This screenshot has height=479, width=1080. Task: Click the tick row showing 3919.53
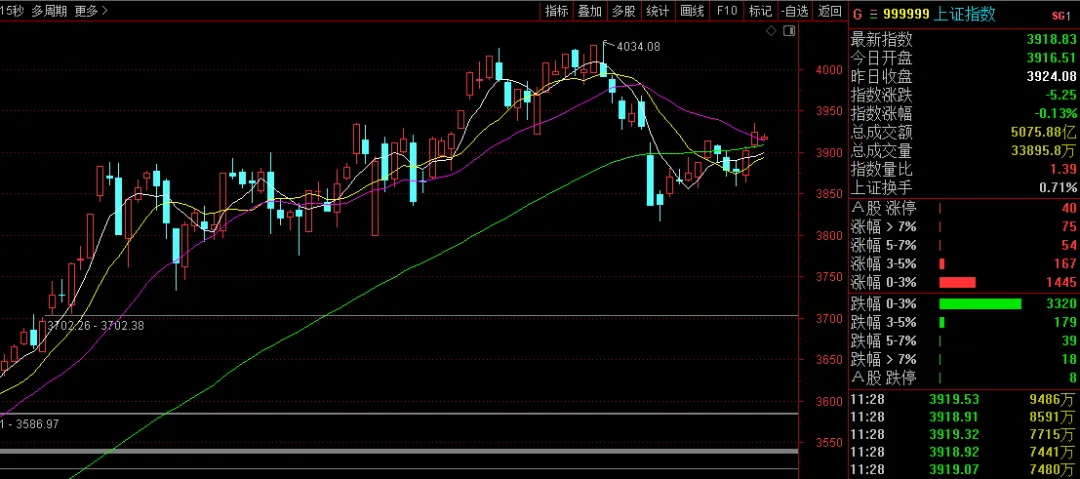(964, 399)
